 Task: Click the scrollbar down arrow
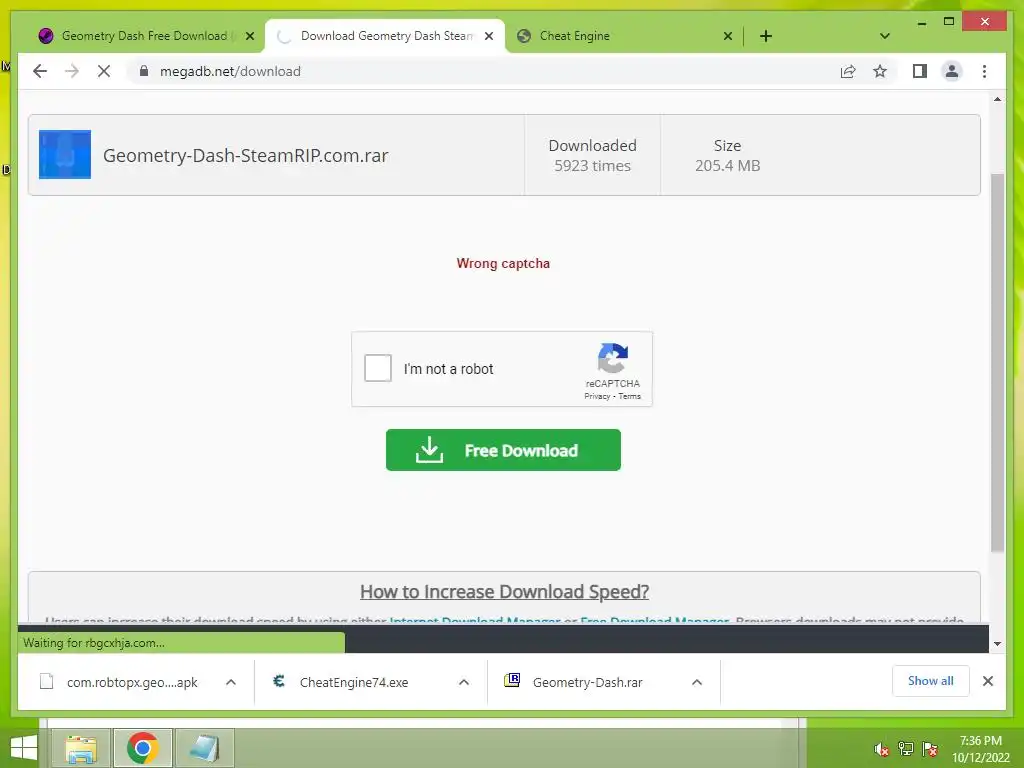pyautogui.click(x=997, y=644)
